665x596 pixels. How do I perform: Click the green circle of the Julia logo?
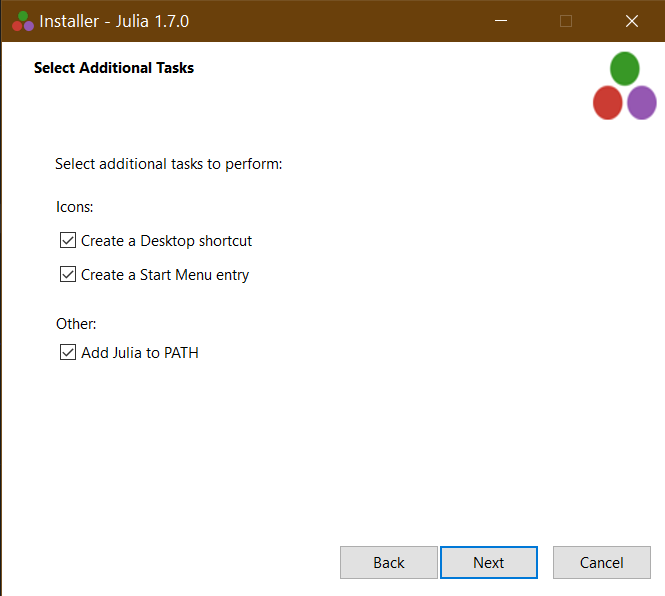point(625,69)
